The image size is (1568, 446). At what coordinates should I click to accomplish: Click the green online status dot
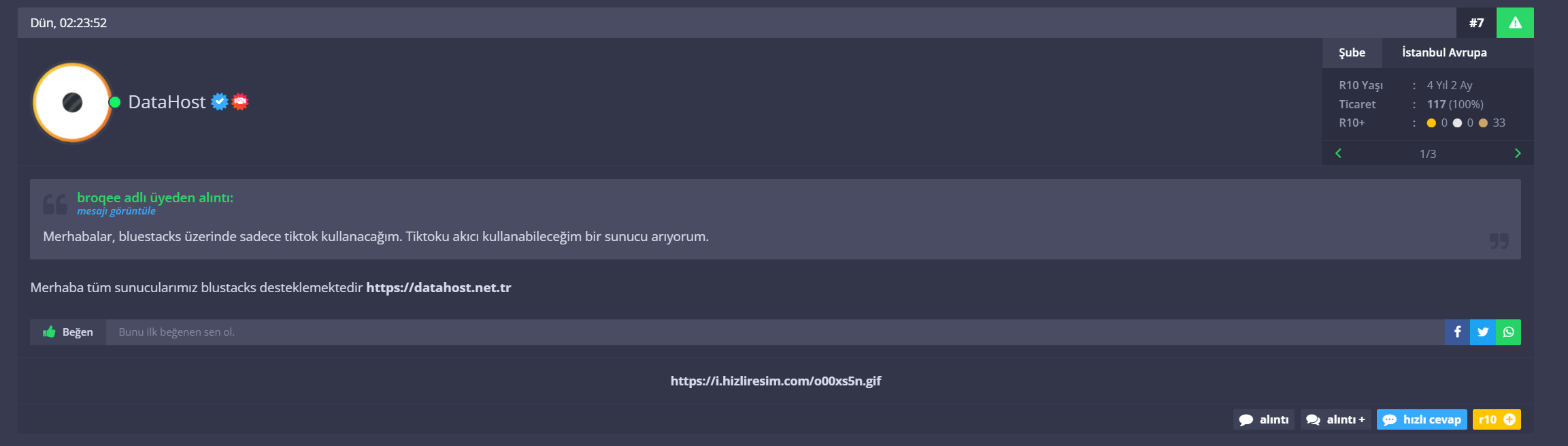click(x=115, y=102)
